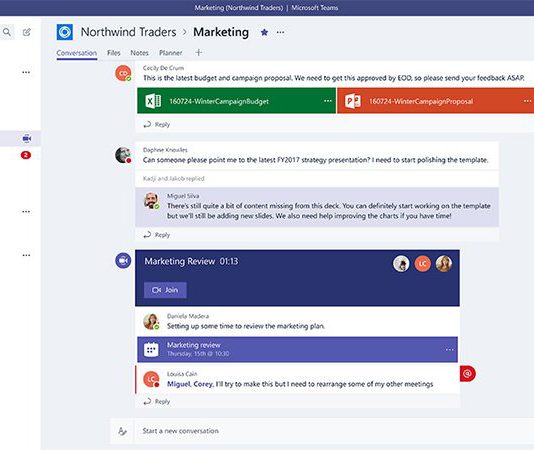This screenshot has height=450, width=534.
Task: Click the Northwind Traders team logo
Action: click(65, 32)
